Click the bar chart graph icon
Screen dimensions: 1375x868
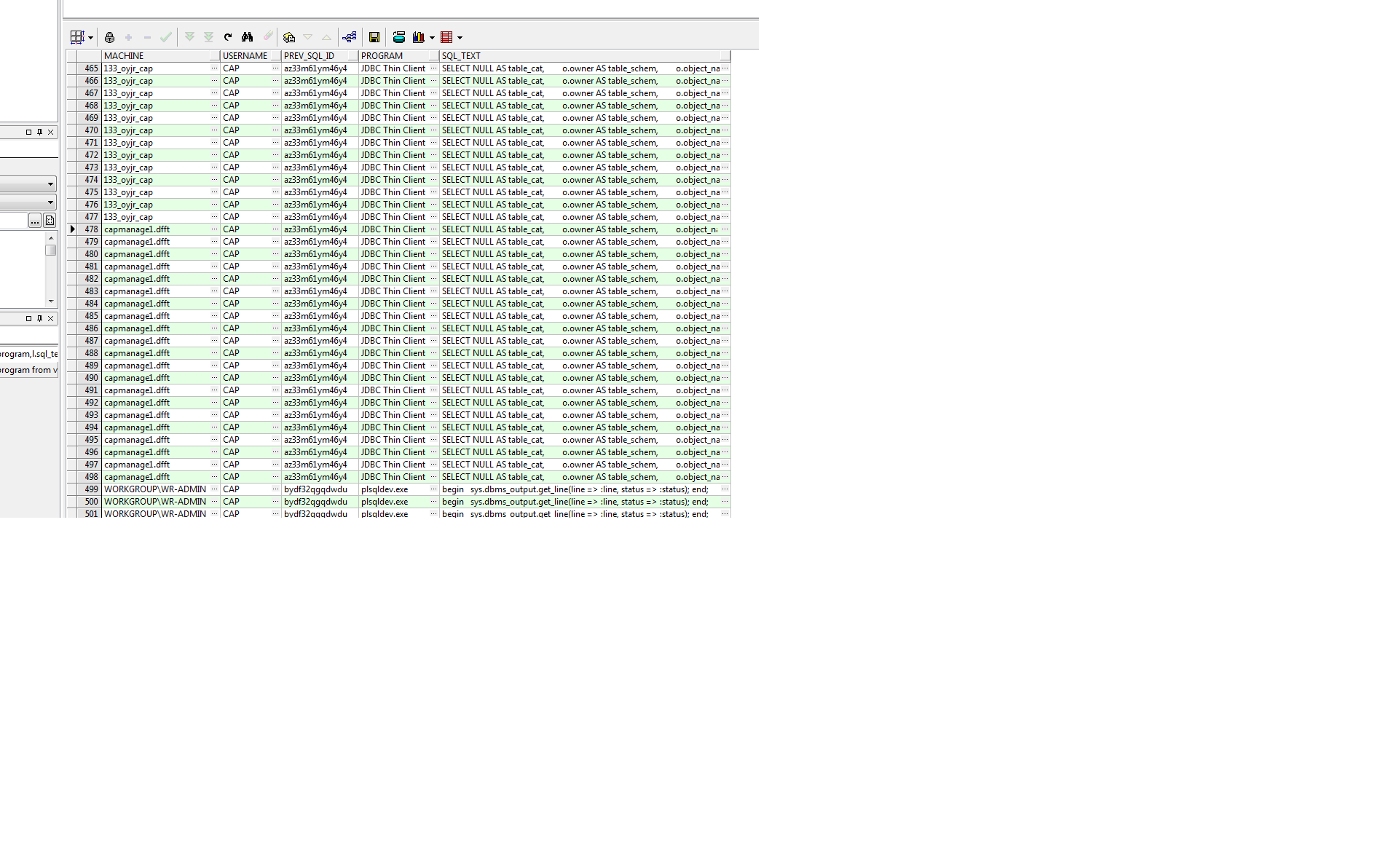tap(418, 37)
